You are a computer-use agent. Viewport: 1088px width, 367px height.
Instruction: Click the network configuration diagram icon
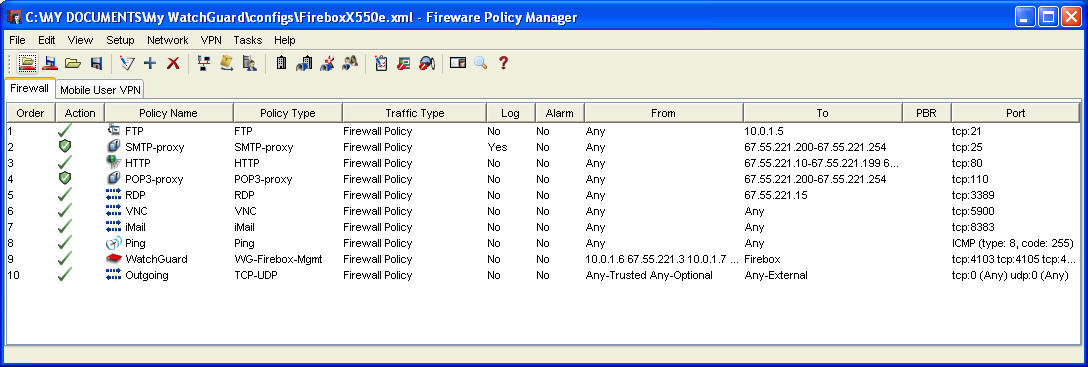click(203, 63)
